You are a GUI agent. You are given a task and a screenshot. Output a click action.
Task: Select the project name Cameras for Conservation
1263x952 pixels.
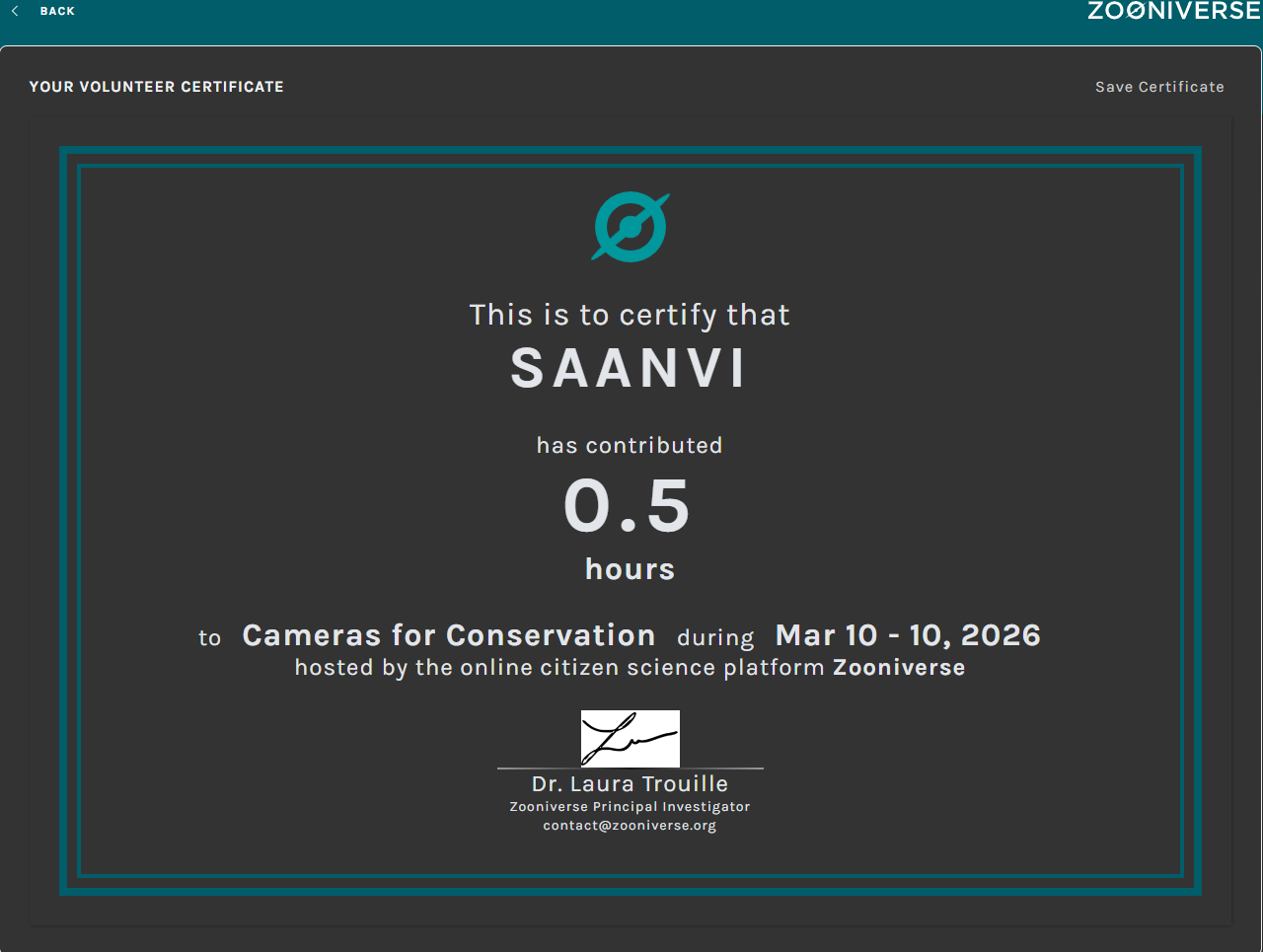(449, 635)
